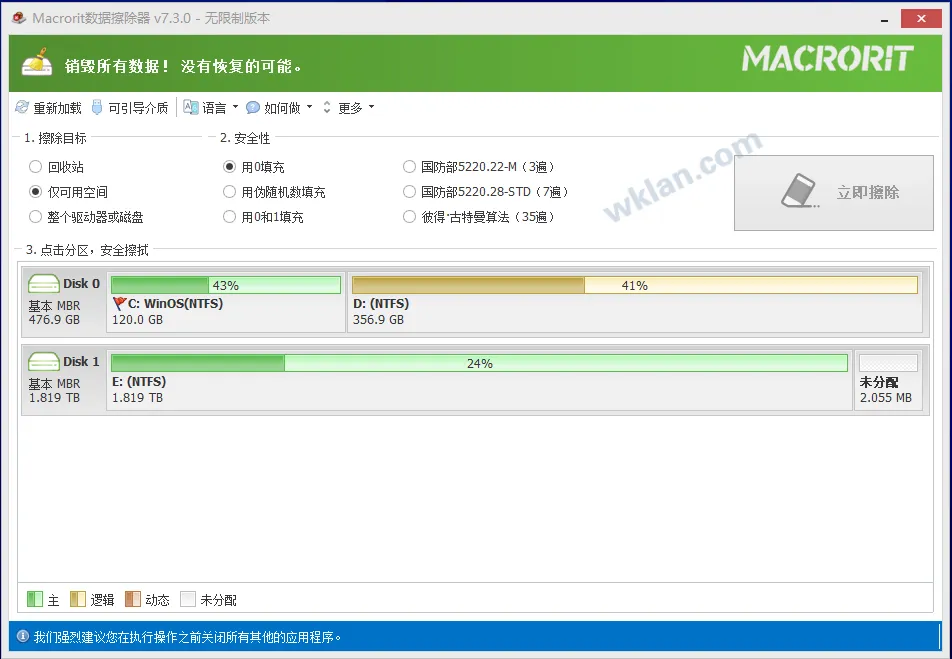The width and height of the screenshot is (952, 659).
Task: Click the E: (NTFS) 24% usage bar
Action: pyautogui.click(x=479, y=363)
